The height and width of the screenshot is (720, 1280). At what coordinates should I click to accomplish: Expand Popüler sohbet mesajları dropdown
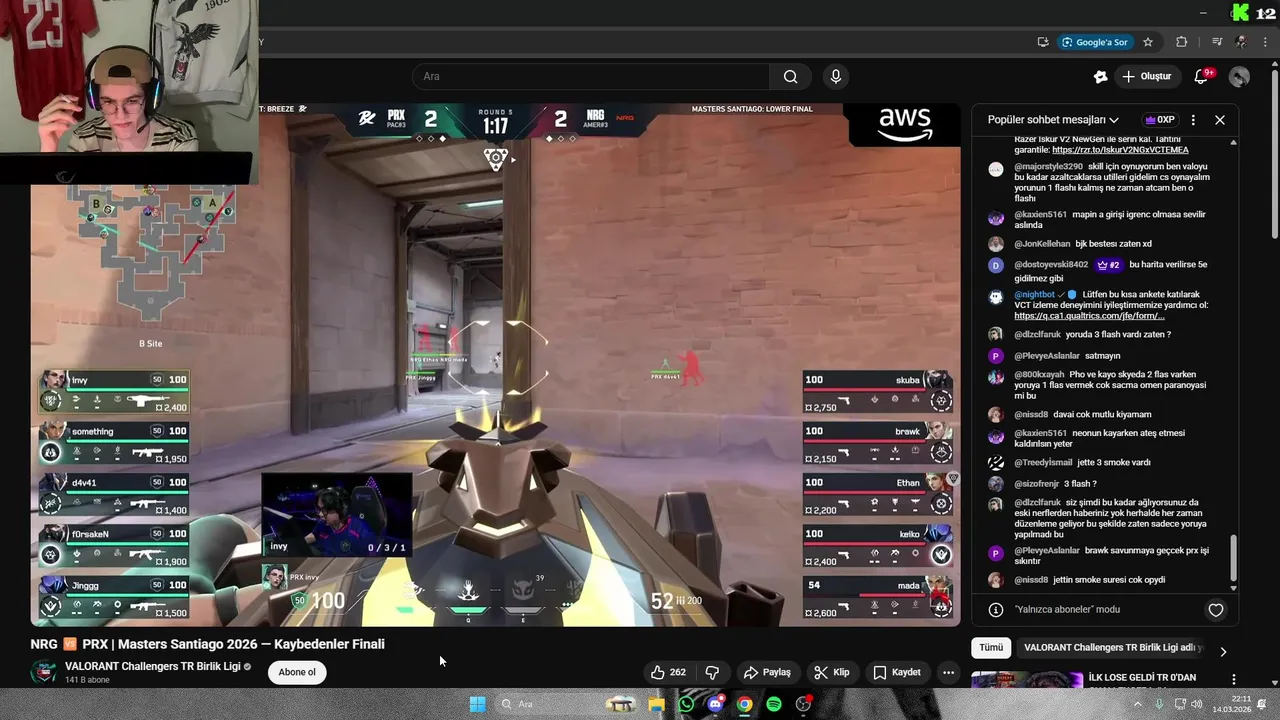1053,120
